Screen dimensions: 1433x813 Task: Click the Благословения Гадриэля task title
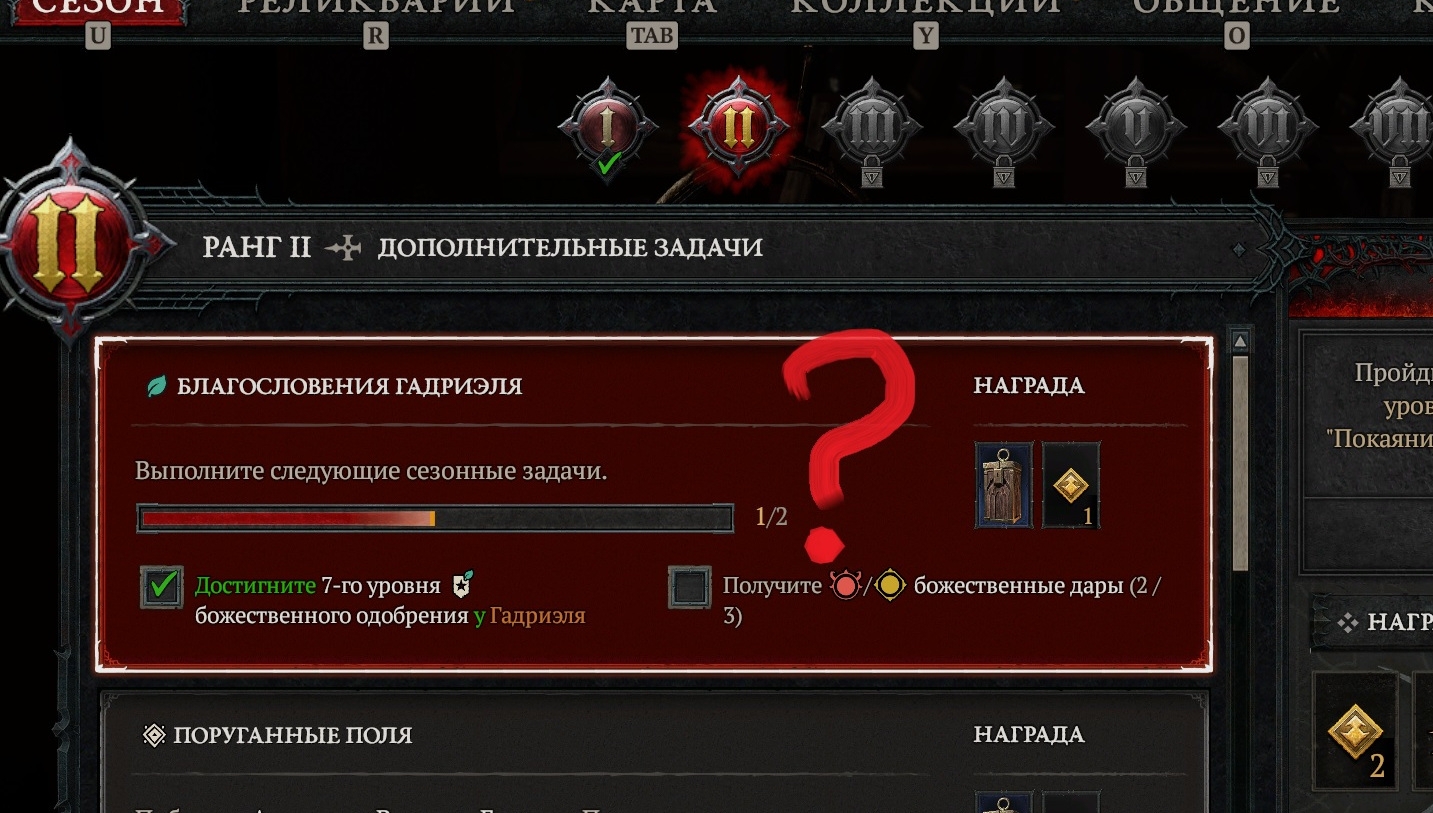pyautogui.click(x=350, y=386)
